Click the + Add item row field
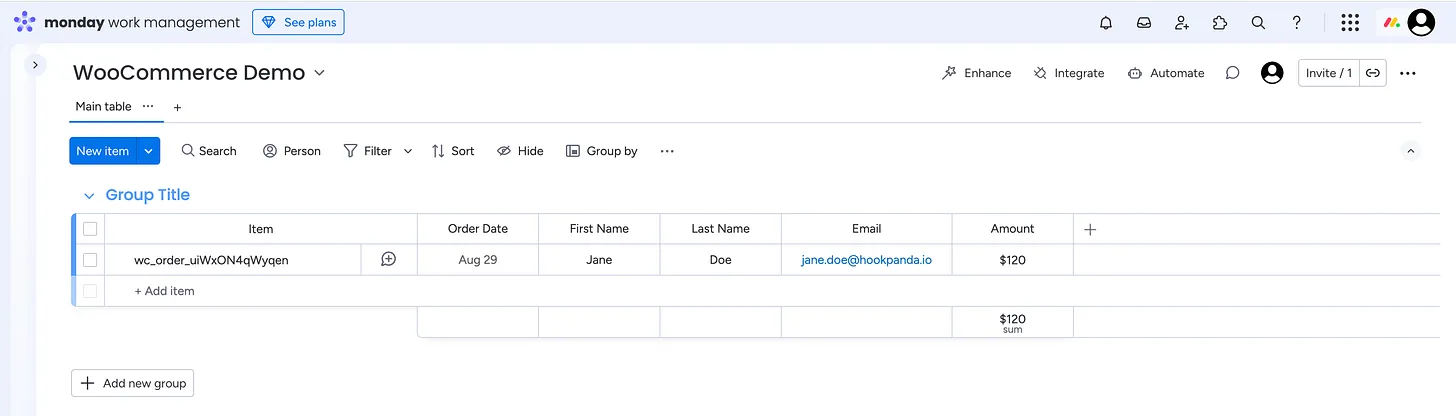This screenshot has width=1456, height=416. click(165, 291)
